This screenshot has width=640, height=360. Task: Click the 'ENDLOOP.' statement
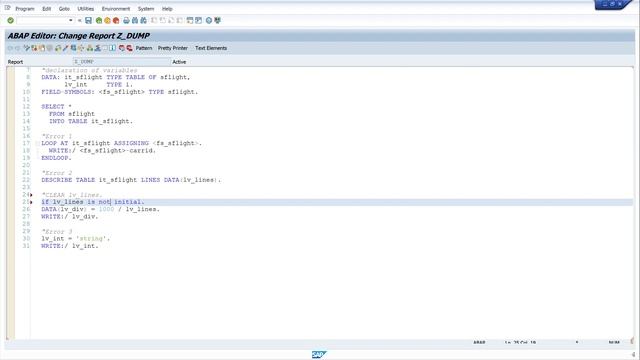pos(56,158)
